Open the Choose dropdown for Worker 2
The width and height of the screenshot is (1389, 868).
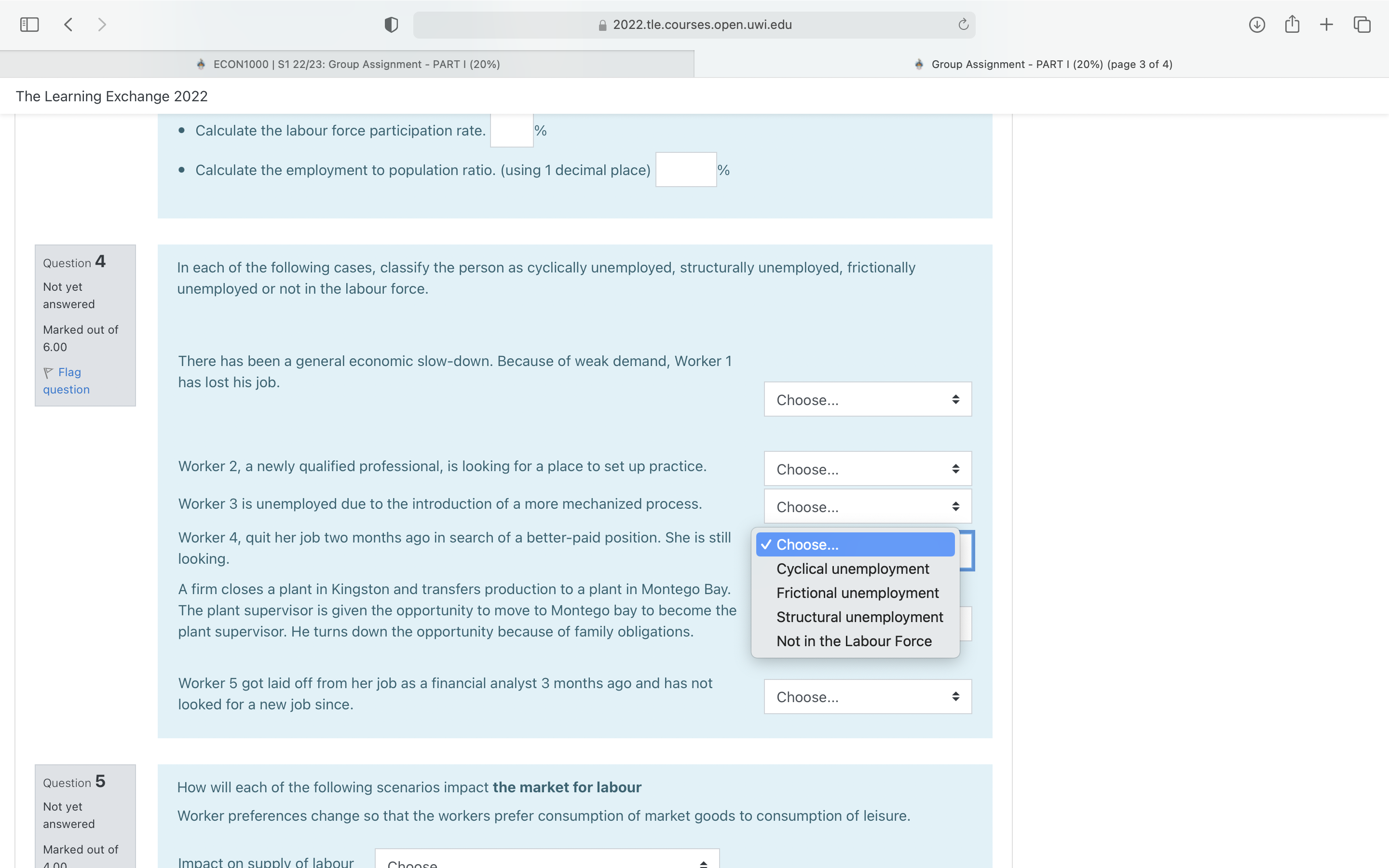pyautogui.click(x=866, y=468)
